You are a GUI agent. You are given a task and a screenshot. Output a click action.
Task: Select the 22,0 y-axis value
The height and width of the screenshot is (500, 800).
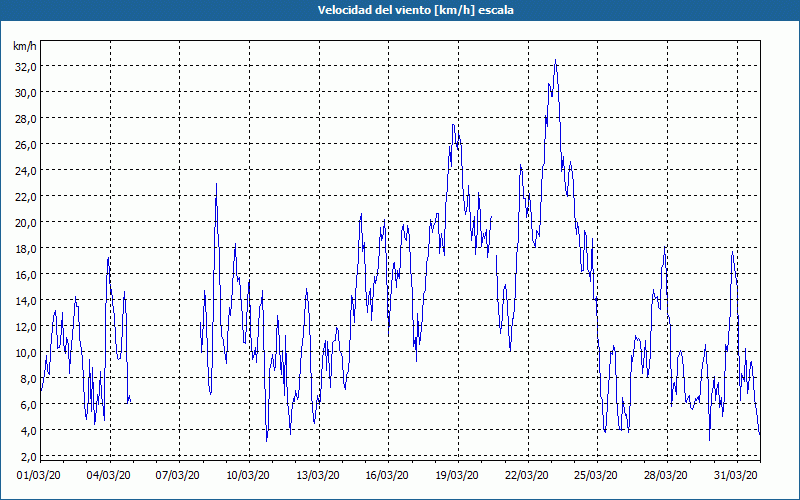(25, 197)
